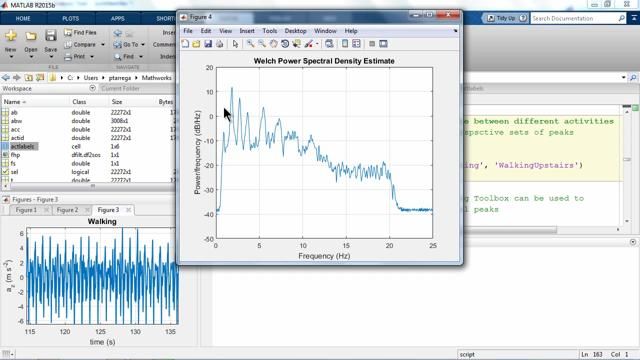The width and height of the screenshot is (640, 360).
Task: Select the fhp variable in Workspace
Action: point(88,155)
